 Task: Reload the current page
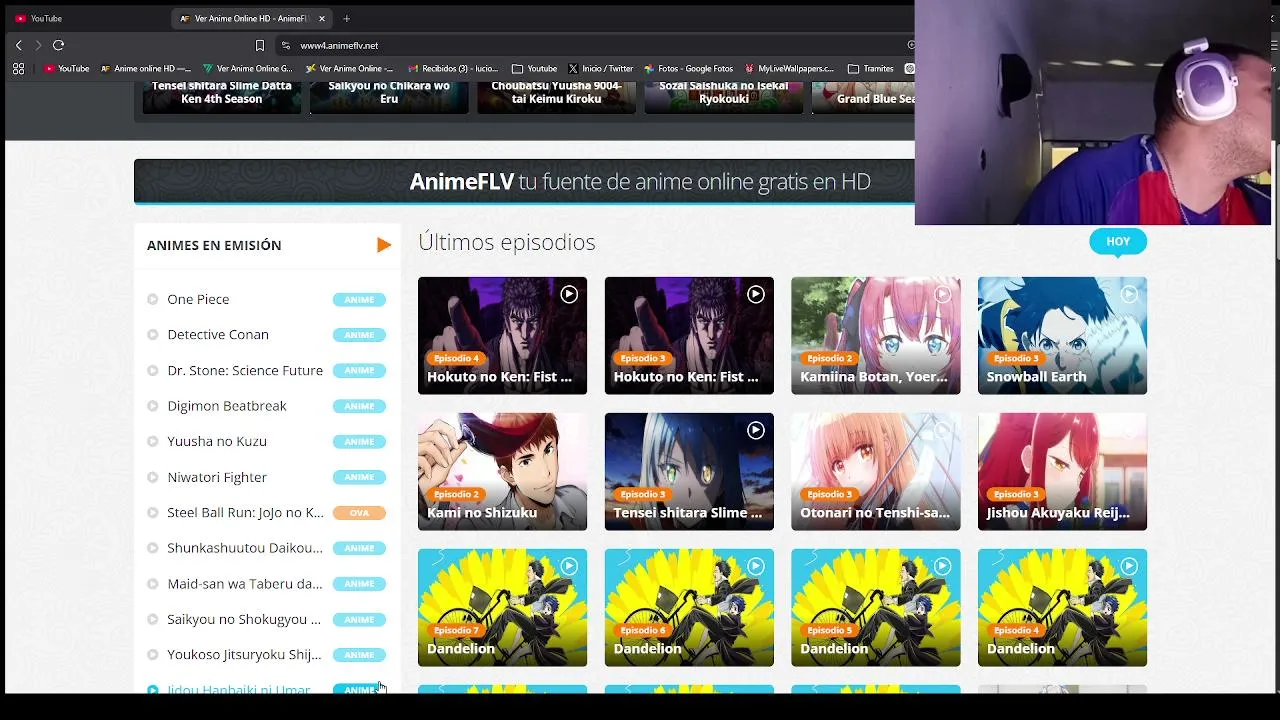pyautogui.click(x=58, y=45)
